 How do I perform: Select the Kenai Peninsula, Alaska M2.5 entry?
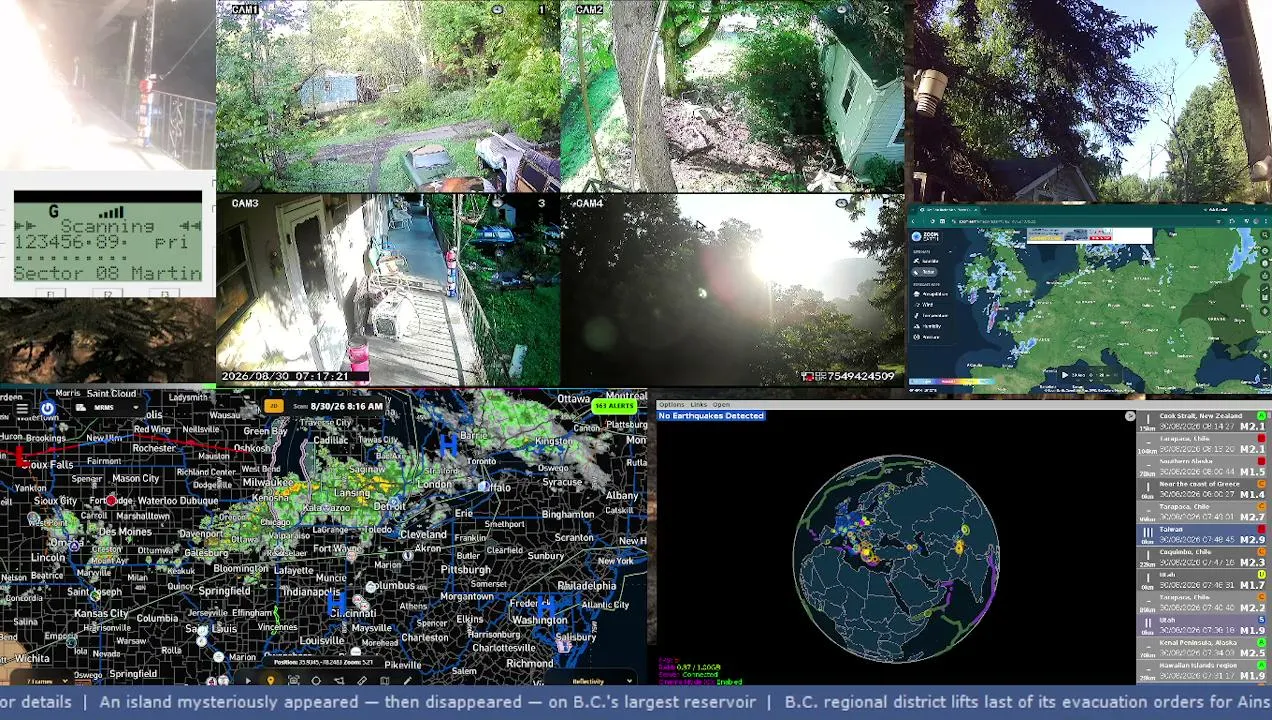[1203, 648]
